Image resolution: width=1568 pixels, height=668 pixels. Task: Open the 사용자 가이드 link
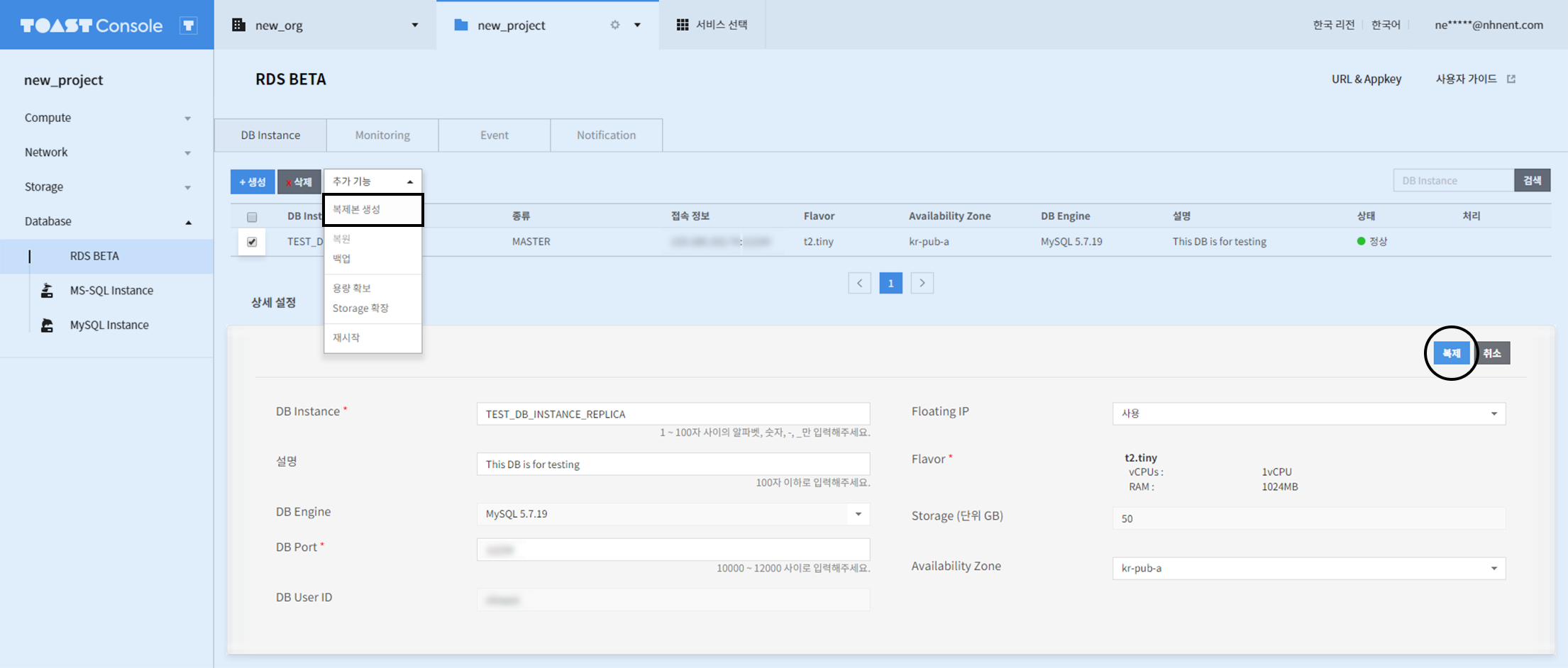tap(1467, 79)
